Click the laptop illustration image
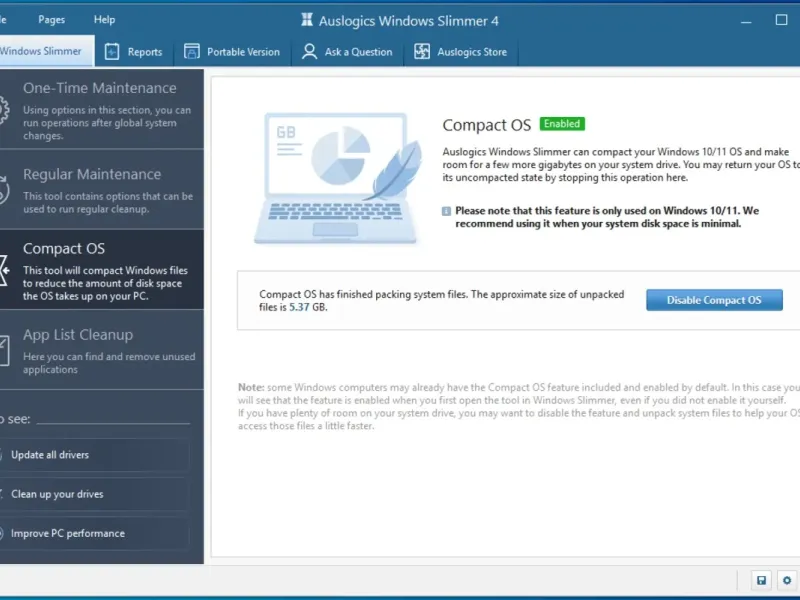800x600 pixels. [338, 178]
